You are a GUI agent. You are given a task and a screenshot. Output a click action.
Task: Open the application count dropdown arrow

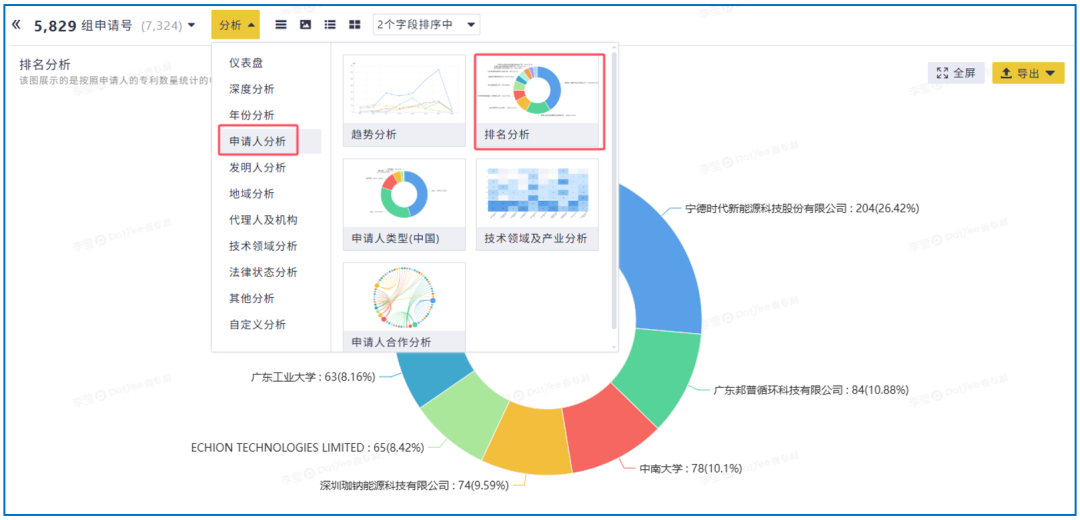191,25
